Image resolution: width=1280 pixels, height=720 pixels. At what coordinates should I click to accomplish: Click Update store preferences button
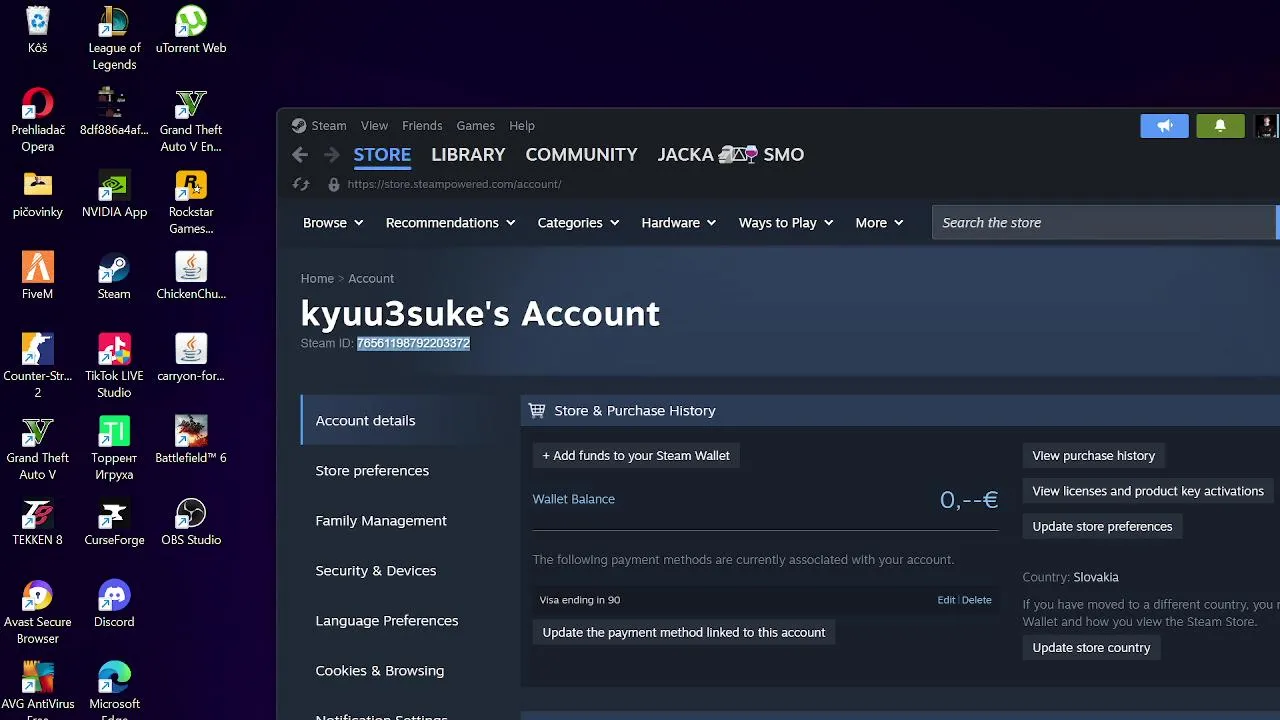[x=1102, y=527]
